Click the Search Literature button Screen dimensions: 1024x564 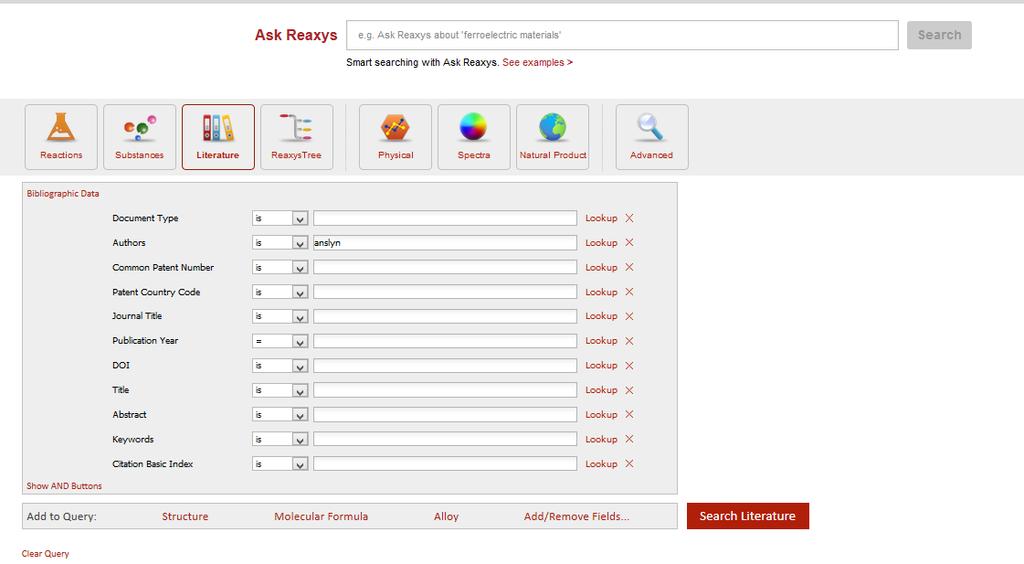pyautogui.click(x=748, y=516)
